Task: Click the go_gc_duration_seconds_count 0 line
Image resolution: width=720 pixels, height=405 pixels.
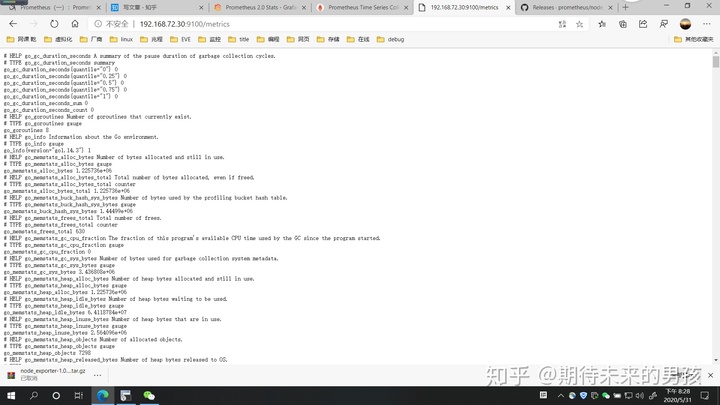Action: tap(49, 110)
